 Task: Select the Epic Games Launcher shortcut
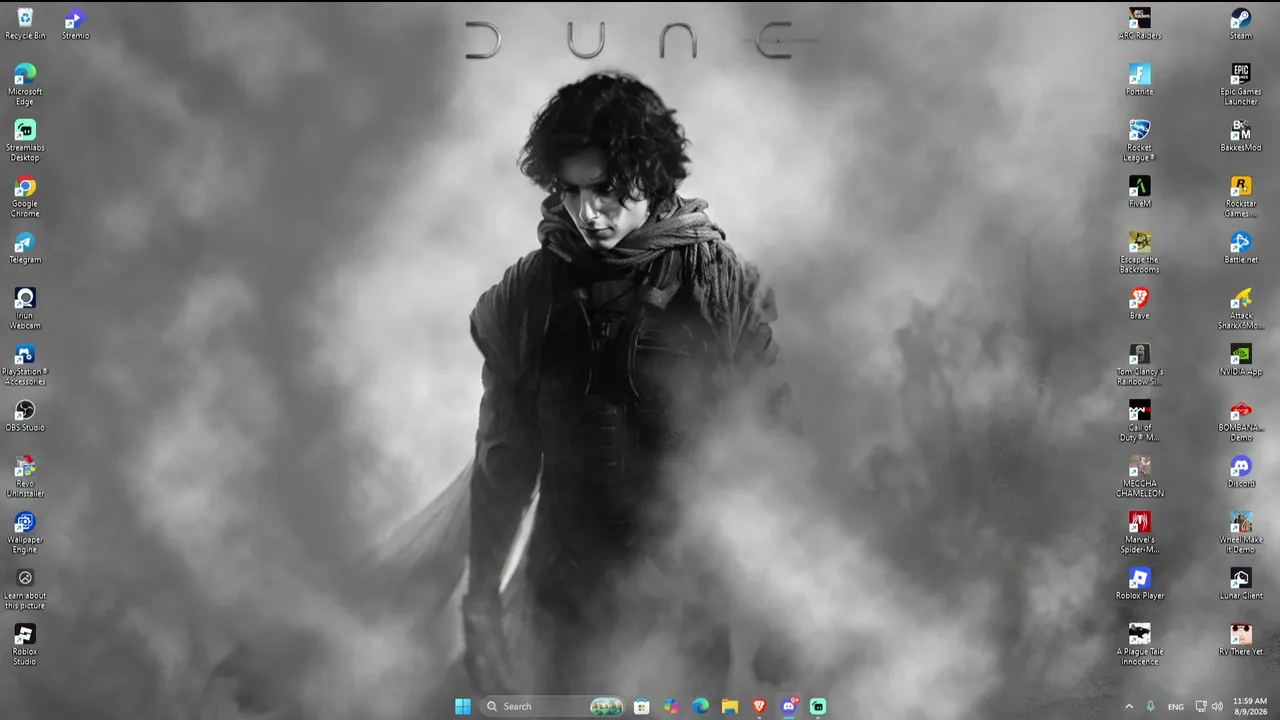click(1241, 85)
